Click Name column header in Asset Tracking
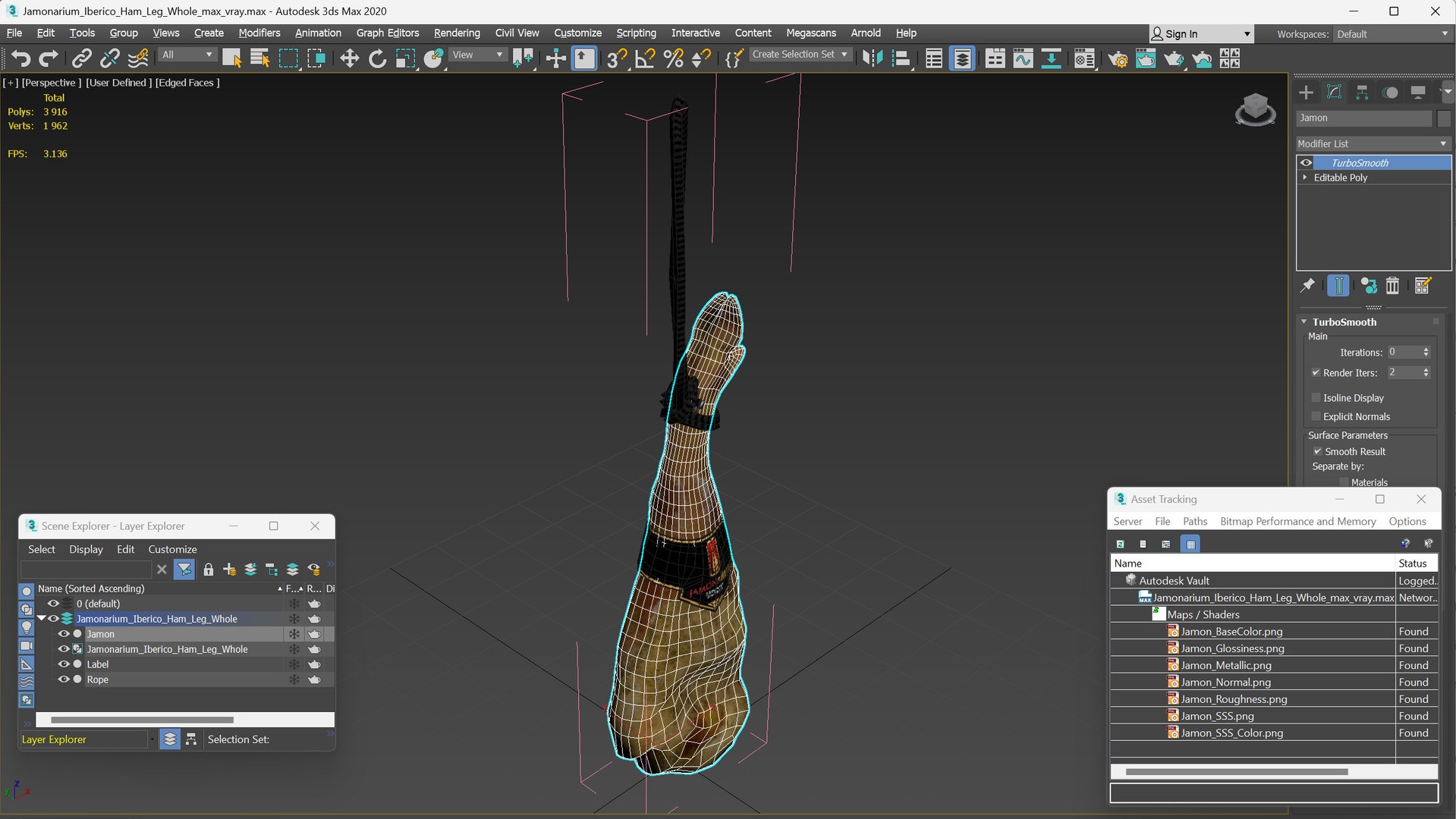The height and width of the screenshot is (819, 1456). 1252,563
